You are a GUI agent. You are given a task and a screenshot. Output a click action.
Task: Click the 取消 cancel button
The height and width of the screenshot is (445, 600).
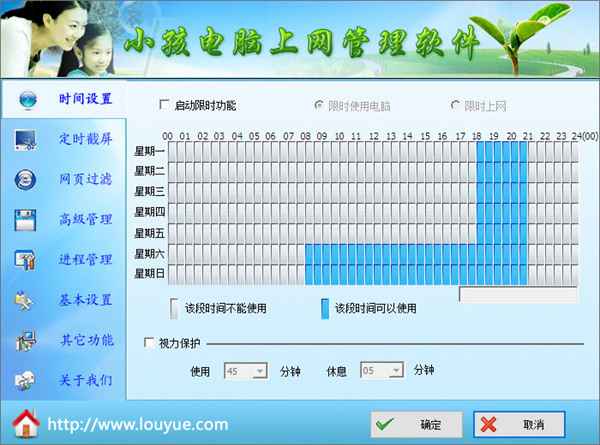[519, 424]
